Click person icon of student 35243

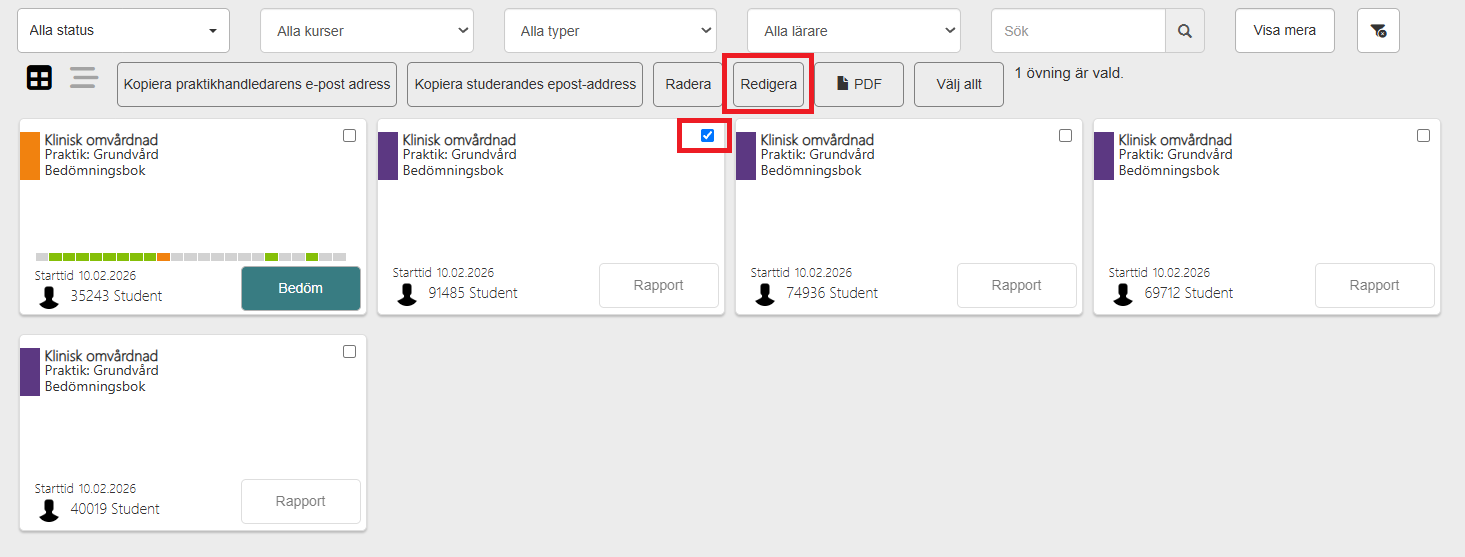point(49,296)
